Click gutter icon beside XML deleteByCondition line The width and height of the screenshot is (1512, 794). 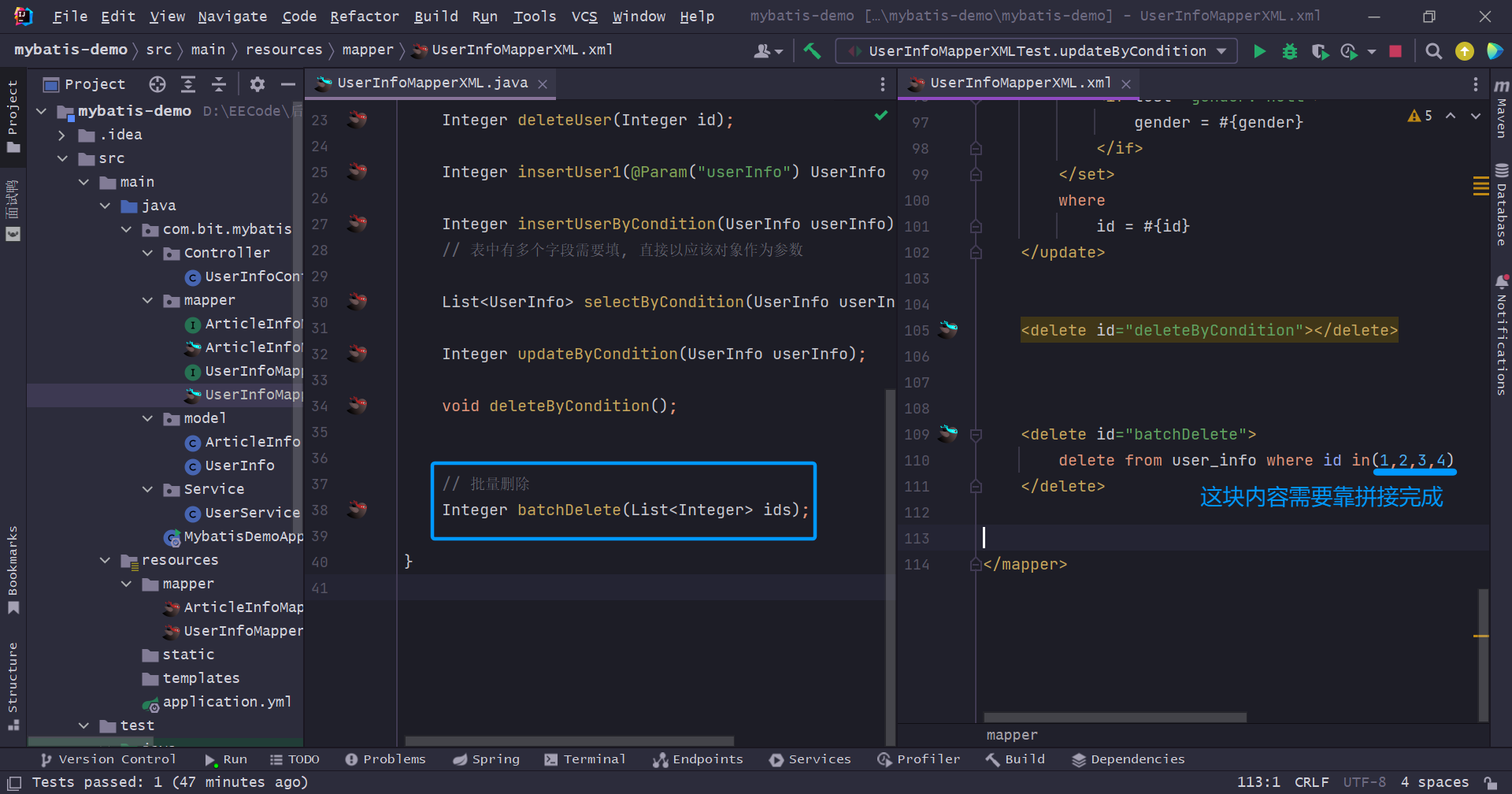click(948, 330)
